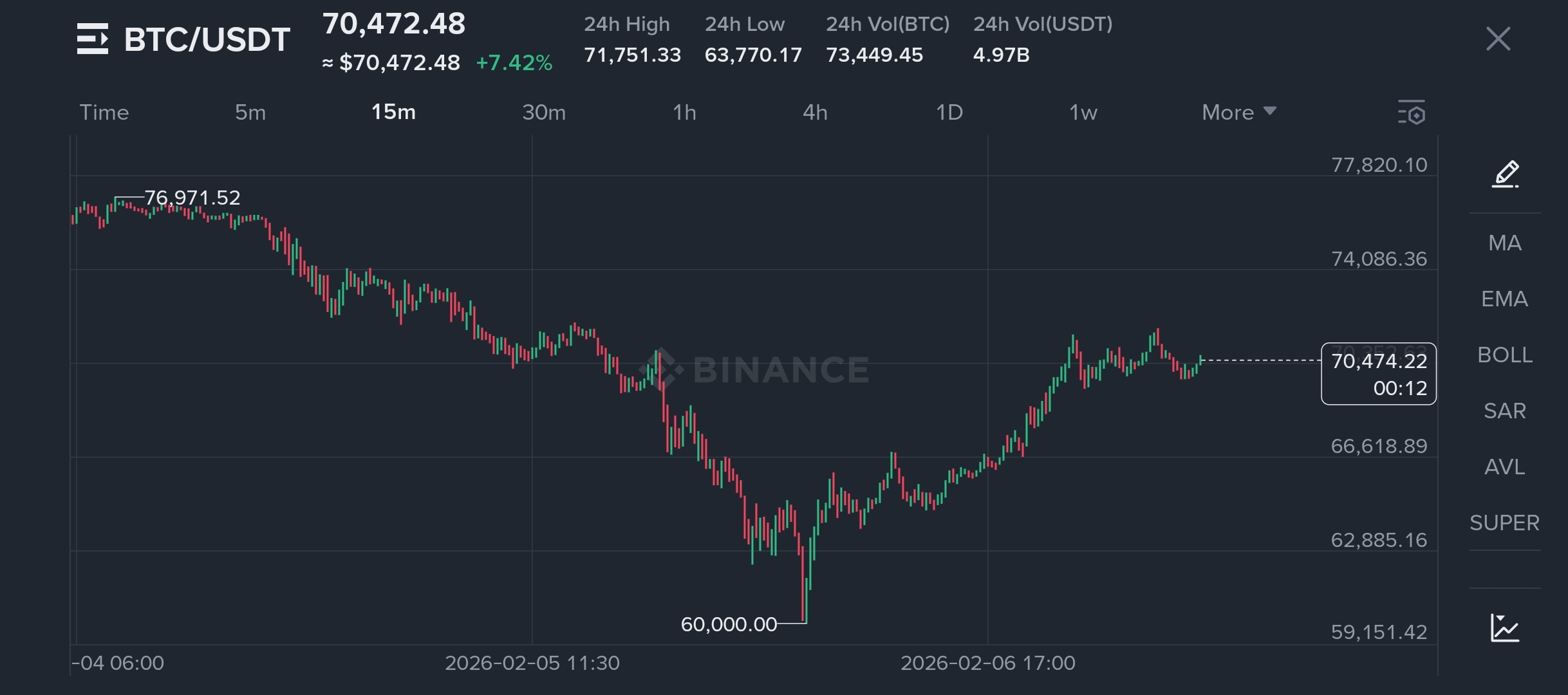This screenshot has height=695, width=1568.
Task: Click the Binance watermark logo on chart
Action: click(x=754, y=369)
